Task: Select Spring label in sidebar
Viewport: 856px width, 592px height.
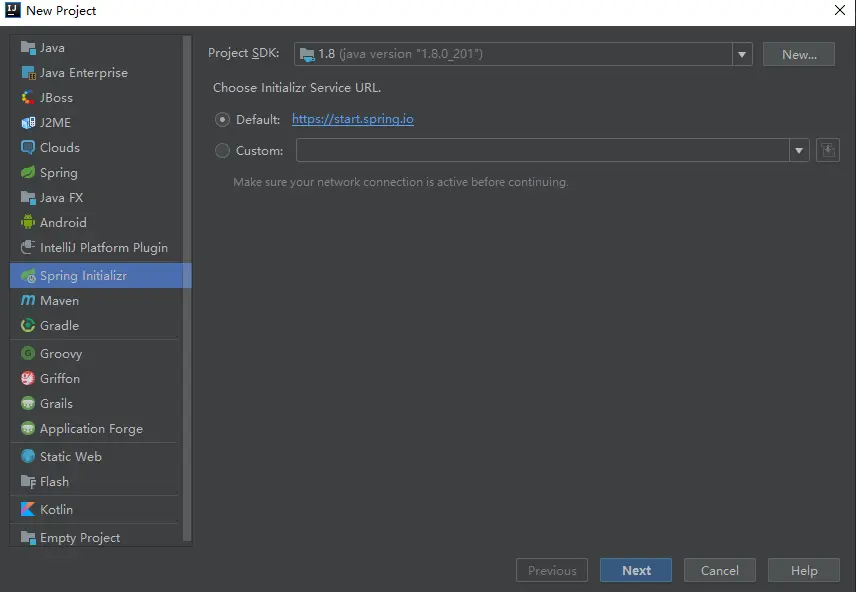Action: pos(58,173)
